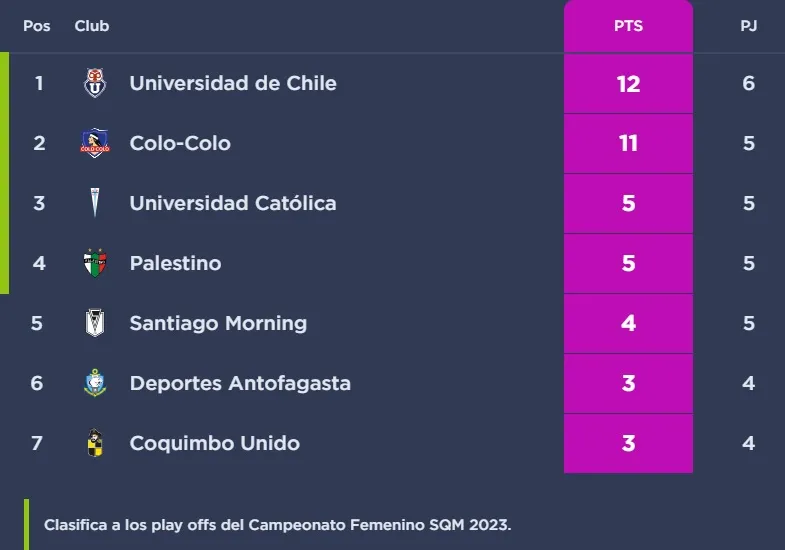Click the Universidad de Chile club crest

point(95,83)
